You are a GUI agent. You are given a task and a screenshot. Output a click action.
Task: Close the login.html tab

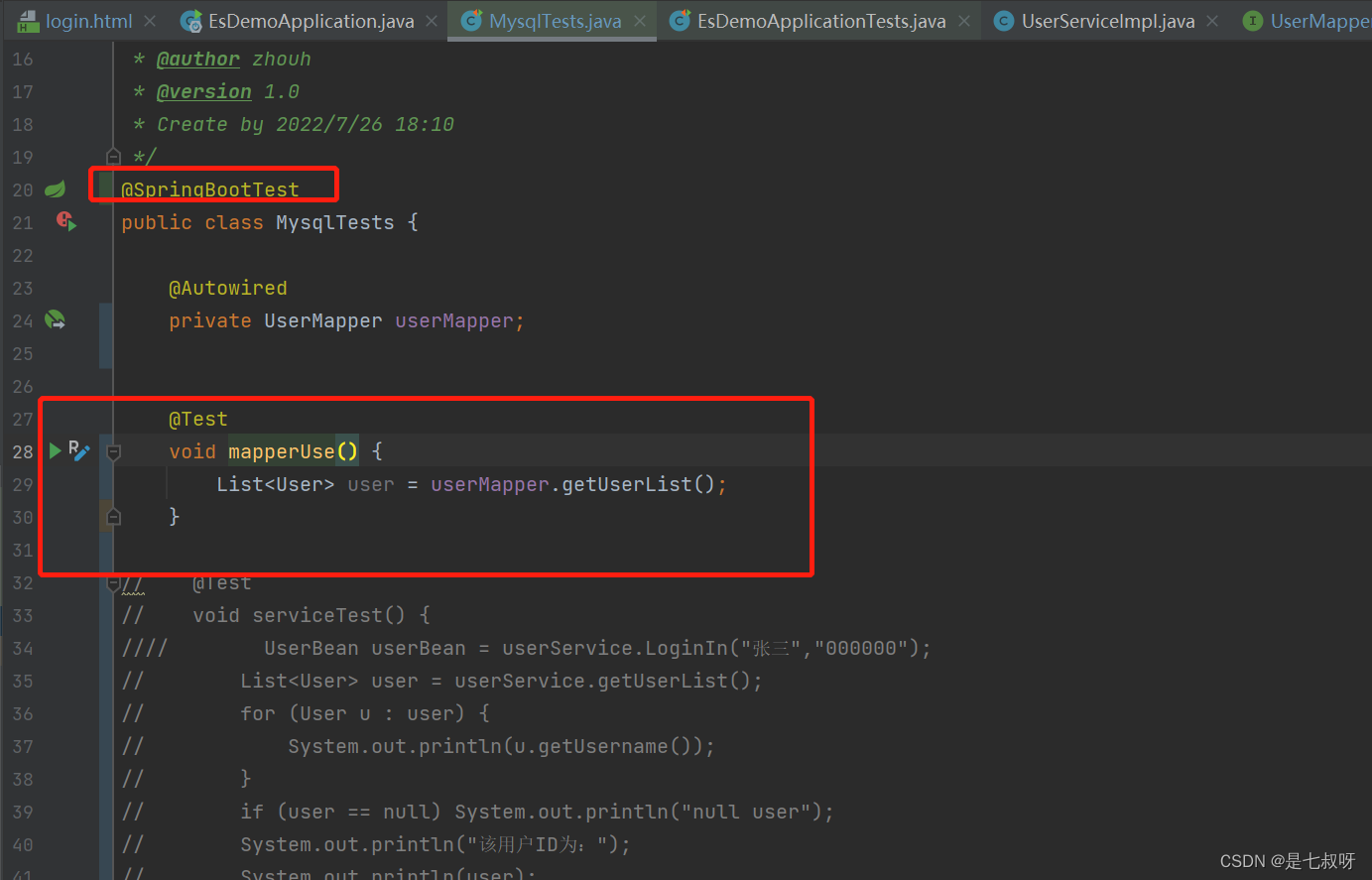tap(150, 21)
